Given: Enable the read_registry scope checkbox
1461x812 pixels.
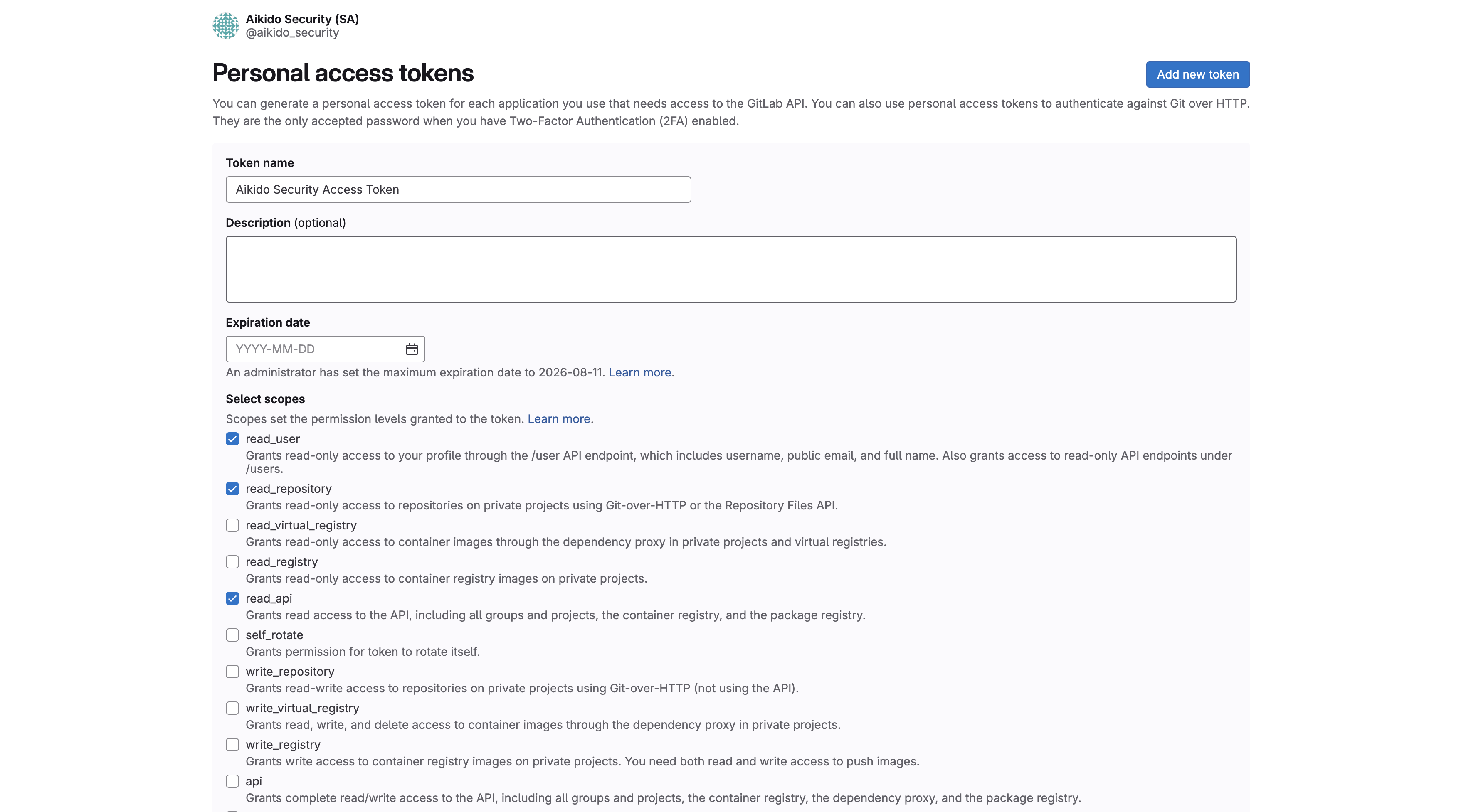Looking at the screenshot, I should (x=232, y=562).
